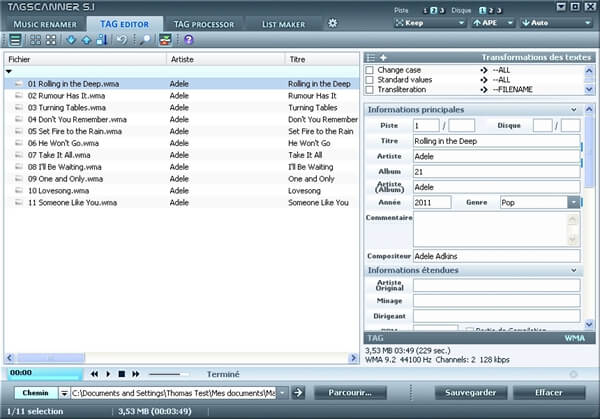Click the sort files toolbar icon
Screen dimensions: 600x419
(102, 40)
